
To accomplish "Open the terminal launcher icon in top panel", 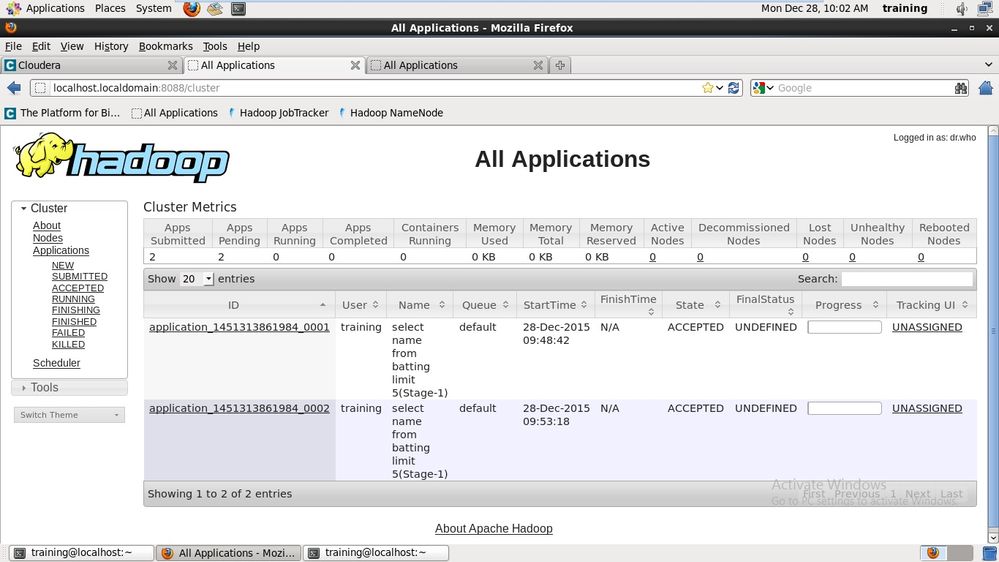I will pos(238,8).
